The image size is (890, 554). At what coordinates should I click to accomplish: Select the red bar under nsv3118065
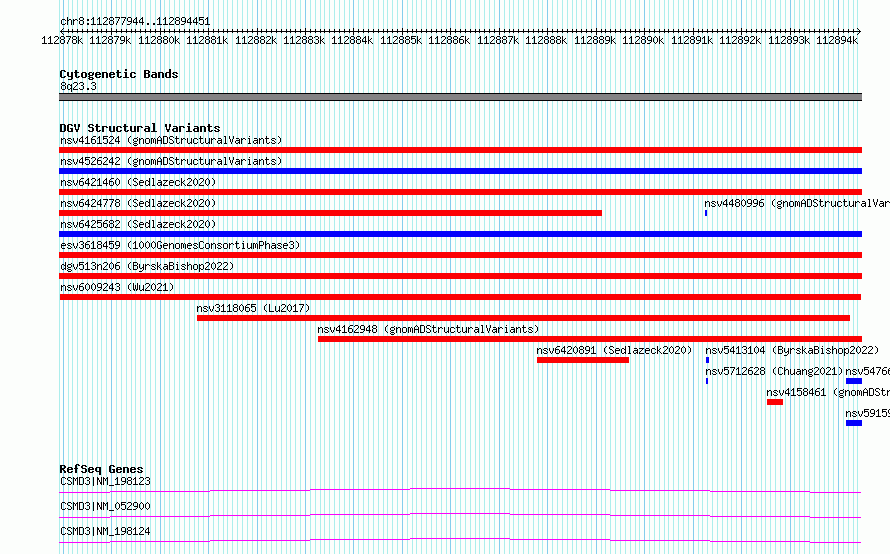click(x=523, y=318)
